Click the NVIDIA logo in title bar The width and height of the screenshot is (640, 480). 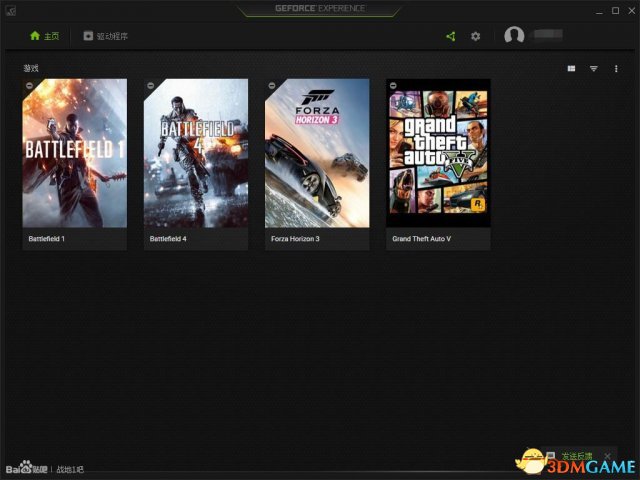pos(11,11)
